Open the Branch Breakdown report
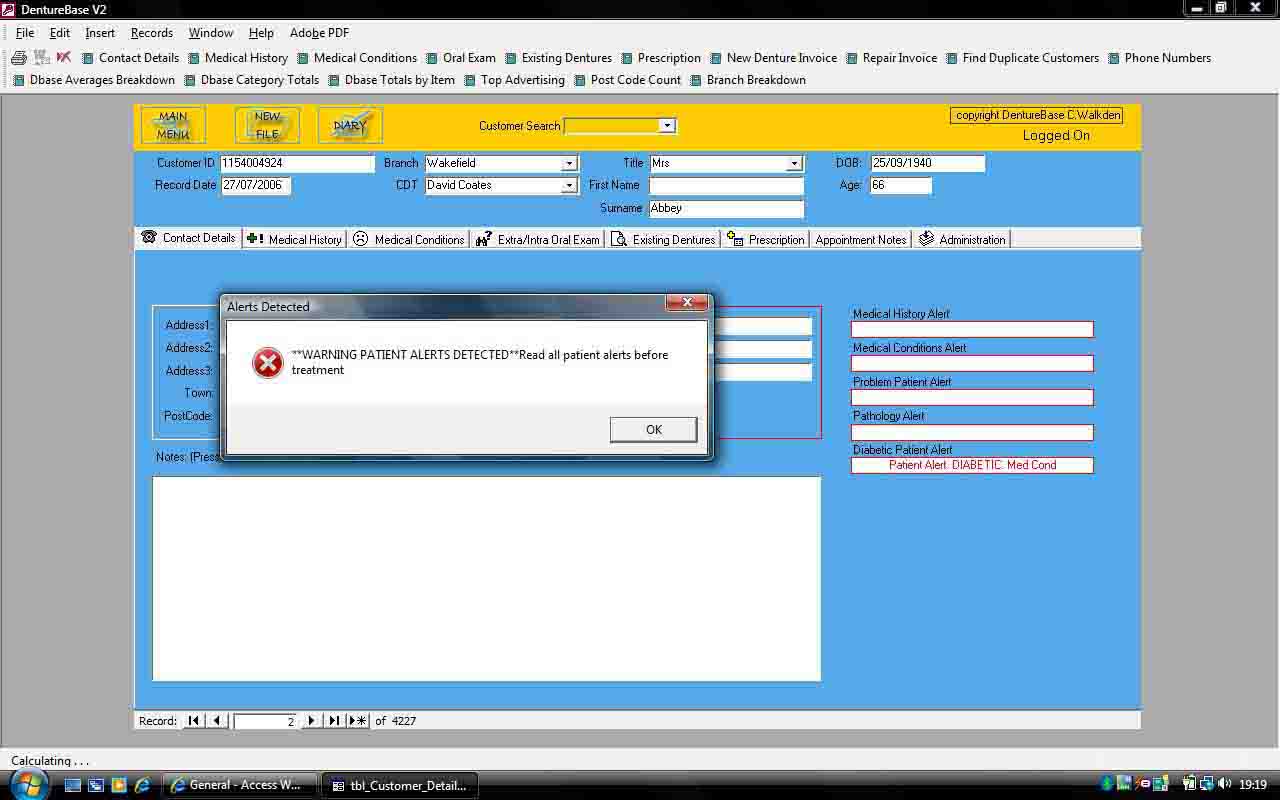Image resolution: width=1280 pixels, height=800 pixels. pos(748,80)
